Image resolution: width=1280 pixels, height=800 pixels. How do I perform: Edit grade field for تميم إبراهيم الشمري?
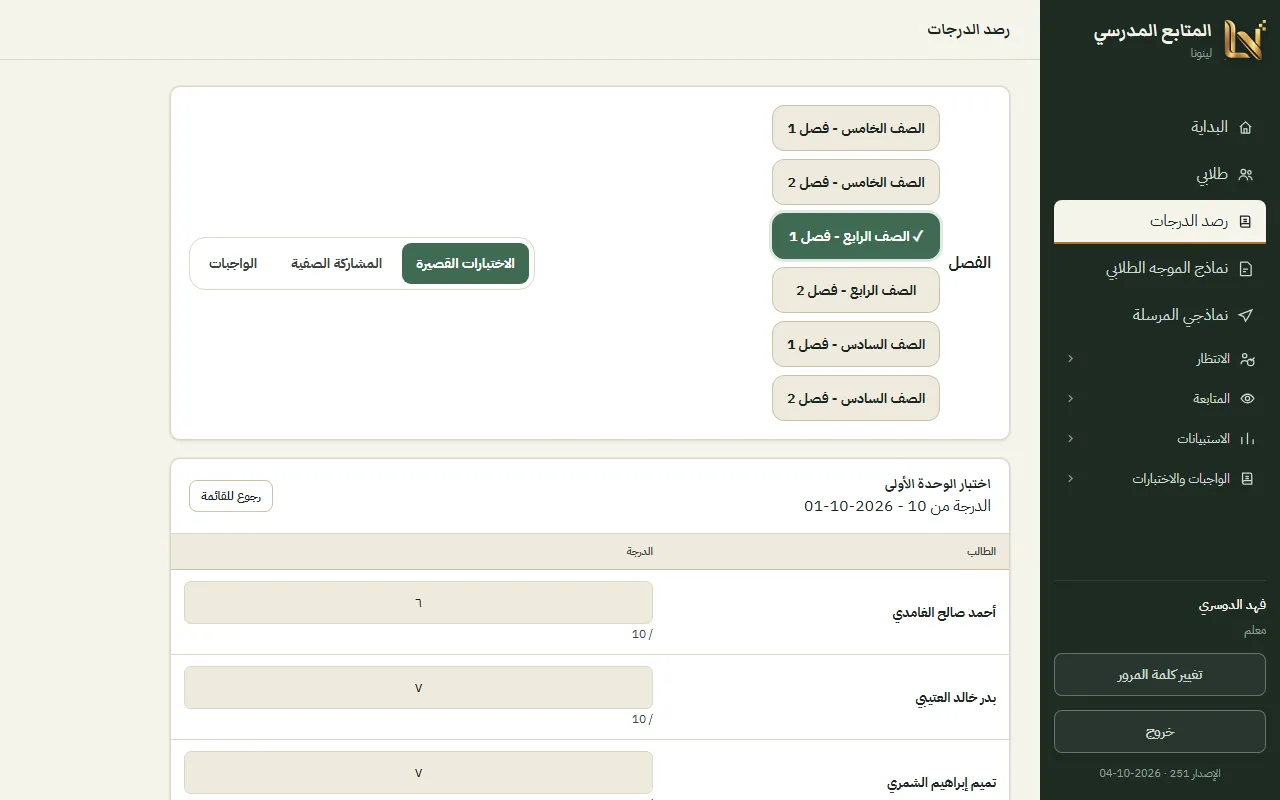pos(418,773)
